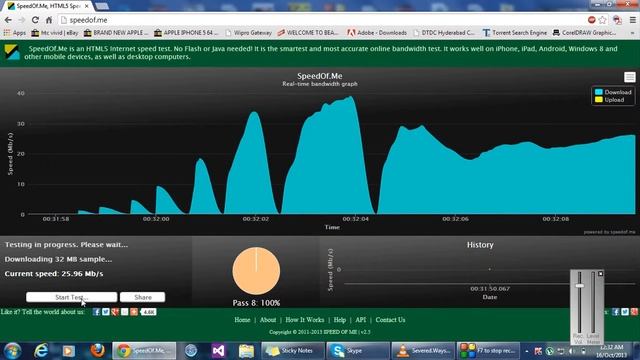
Task: Reload the speedof.me page
Action: (x=36, y=20)
